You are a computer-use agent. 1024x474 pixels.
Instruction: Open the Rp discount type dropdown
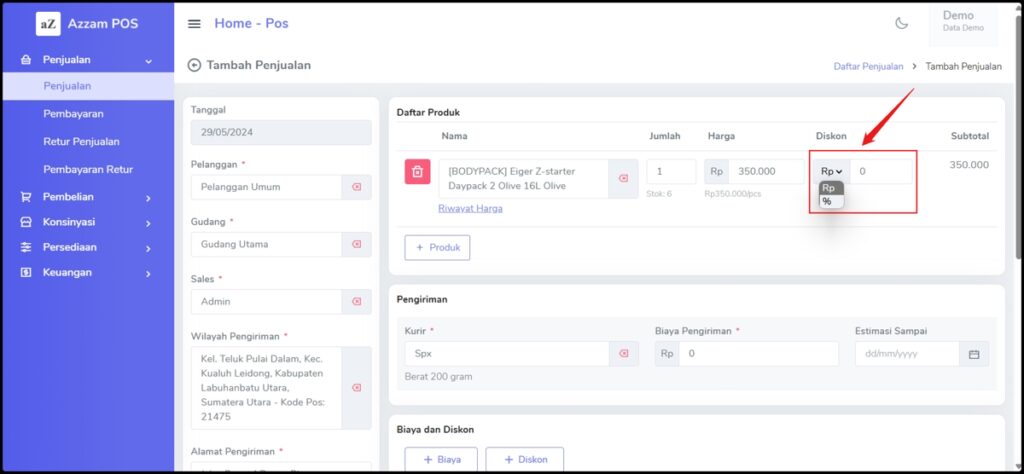831,172
